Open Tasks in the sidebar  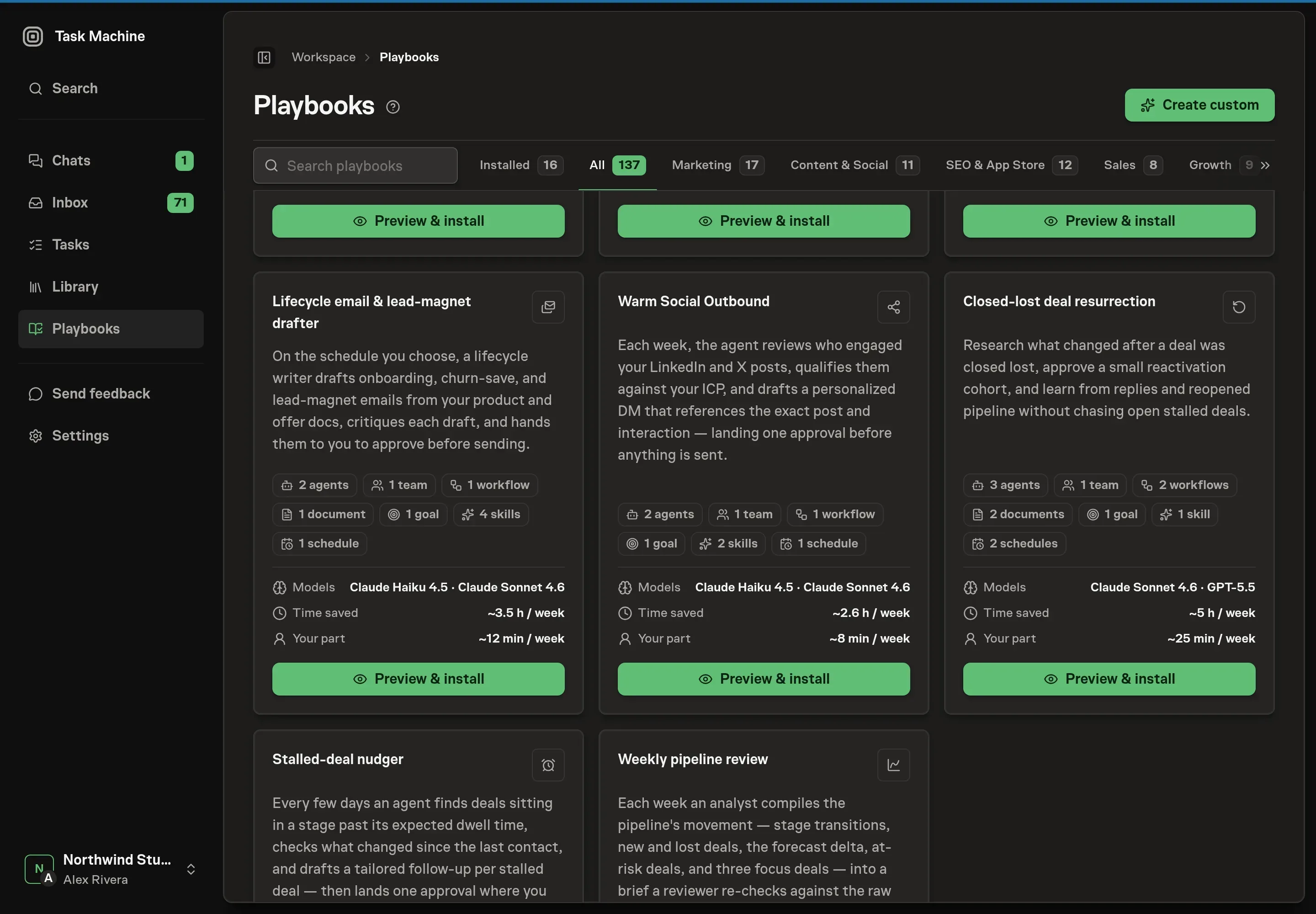coord(111,245)
